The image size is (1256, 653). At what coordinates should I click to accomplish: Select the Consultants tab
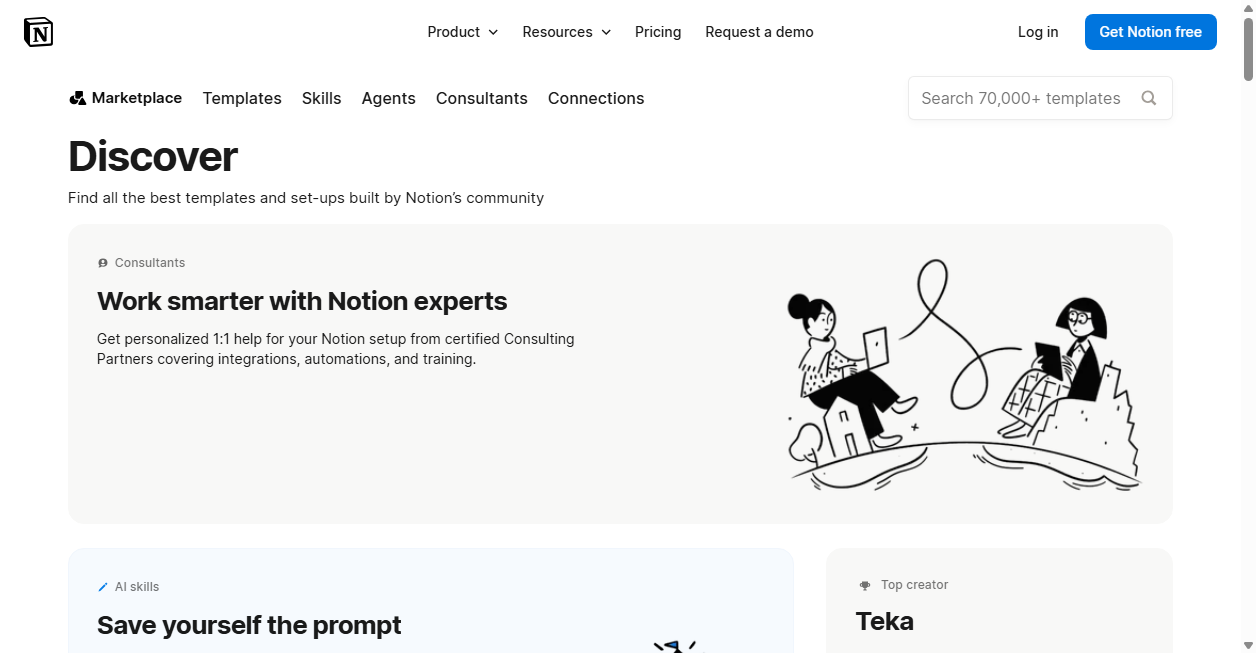[482, 98]
